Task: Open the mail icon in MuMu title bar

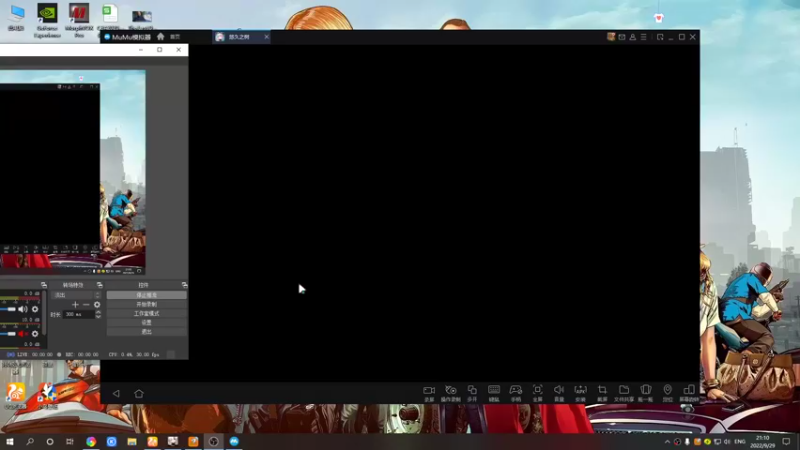Action: pos(621,37)
